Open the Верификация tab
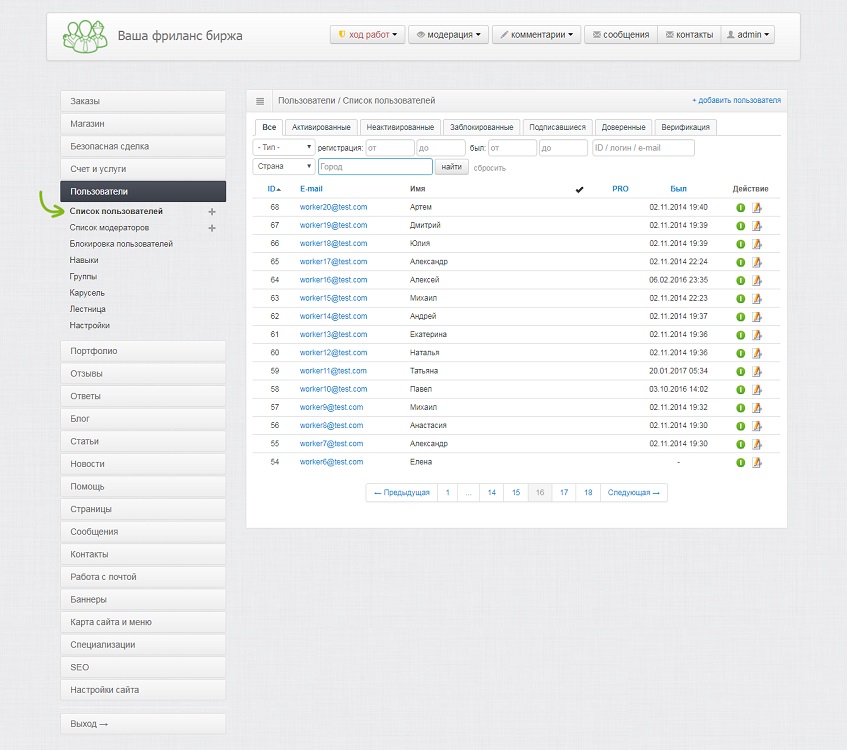The image size is (847, 750). (685, 128)
